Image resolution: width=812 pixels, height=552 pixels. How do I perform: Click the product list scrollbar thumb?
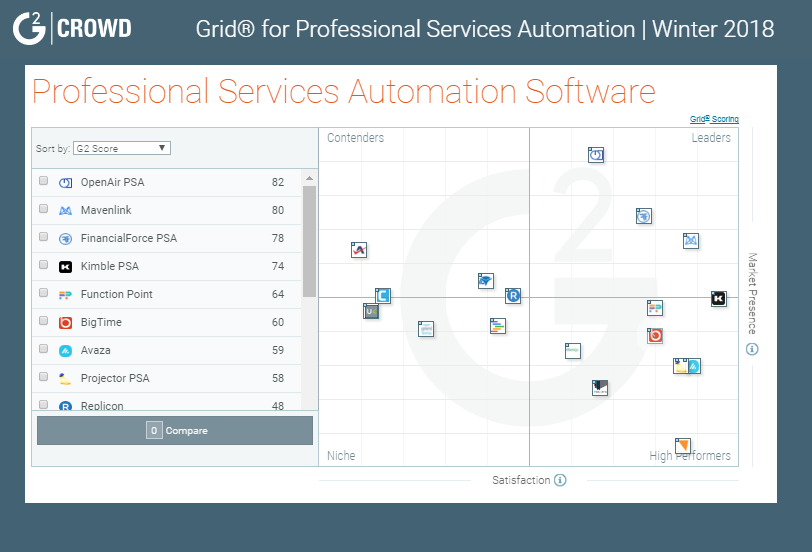point(309,241)
